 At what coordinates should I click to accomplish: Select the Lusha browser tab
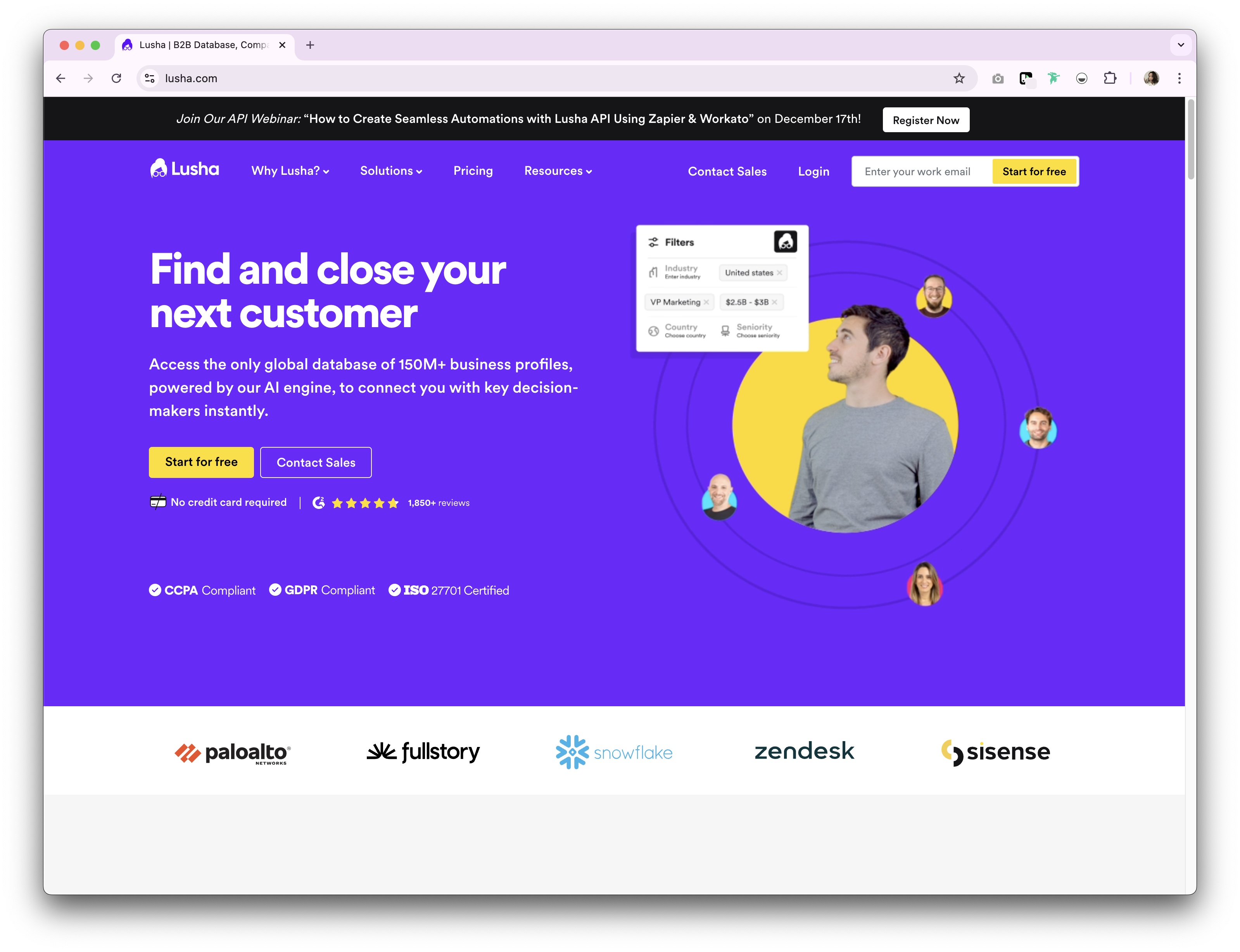[204, 45]
